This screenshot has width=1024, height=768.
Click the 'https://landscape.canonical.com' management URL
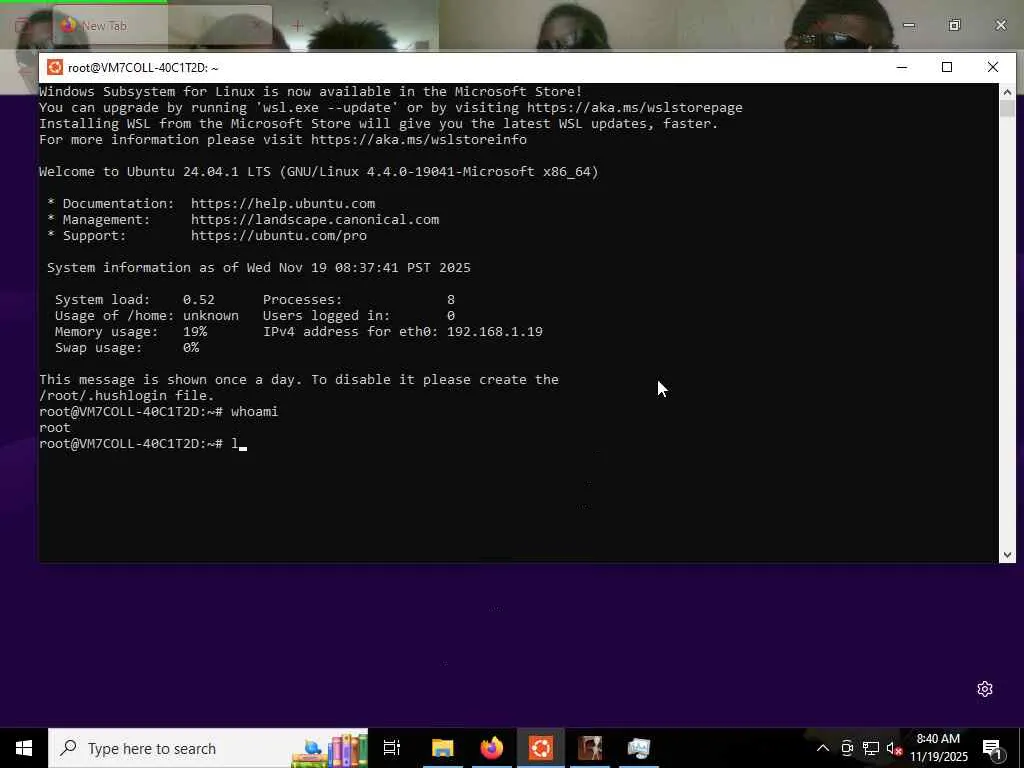point(315,220)
